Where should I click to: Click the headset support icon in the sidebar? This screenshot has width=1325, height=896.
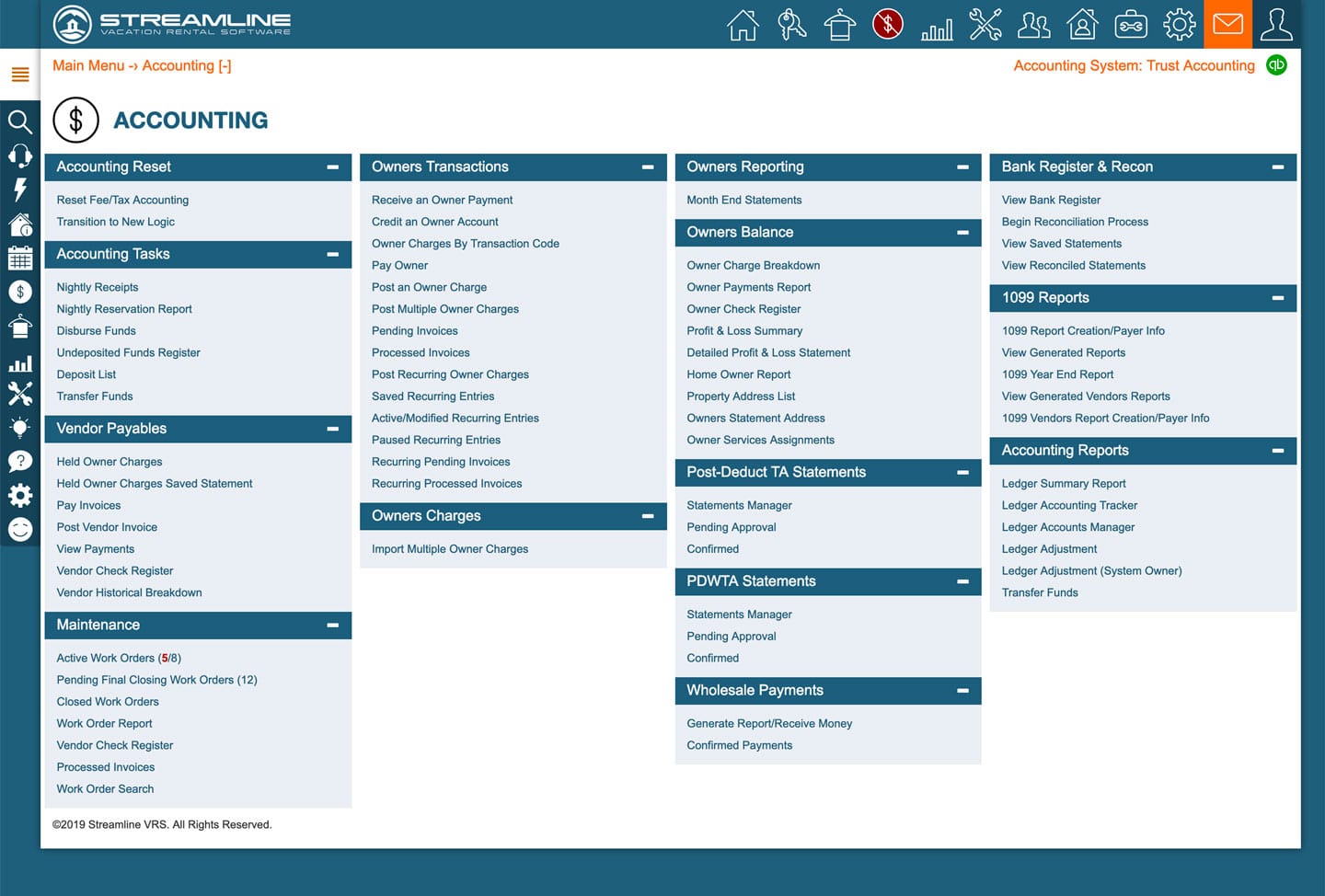[19, 155]
